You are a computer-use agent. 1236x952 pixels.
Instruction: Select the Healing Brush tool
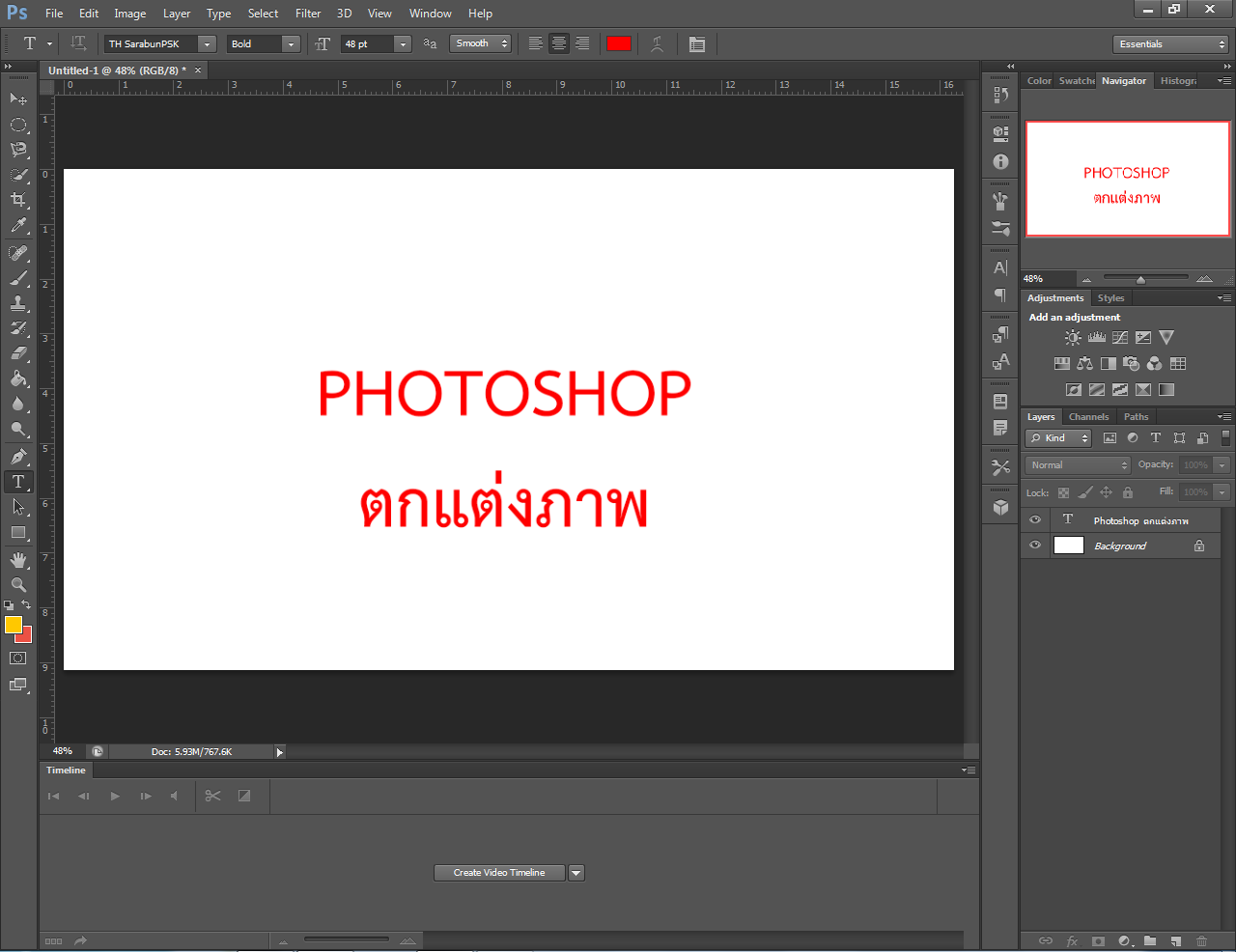click(x=18, y=253)
